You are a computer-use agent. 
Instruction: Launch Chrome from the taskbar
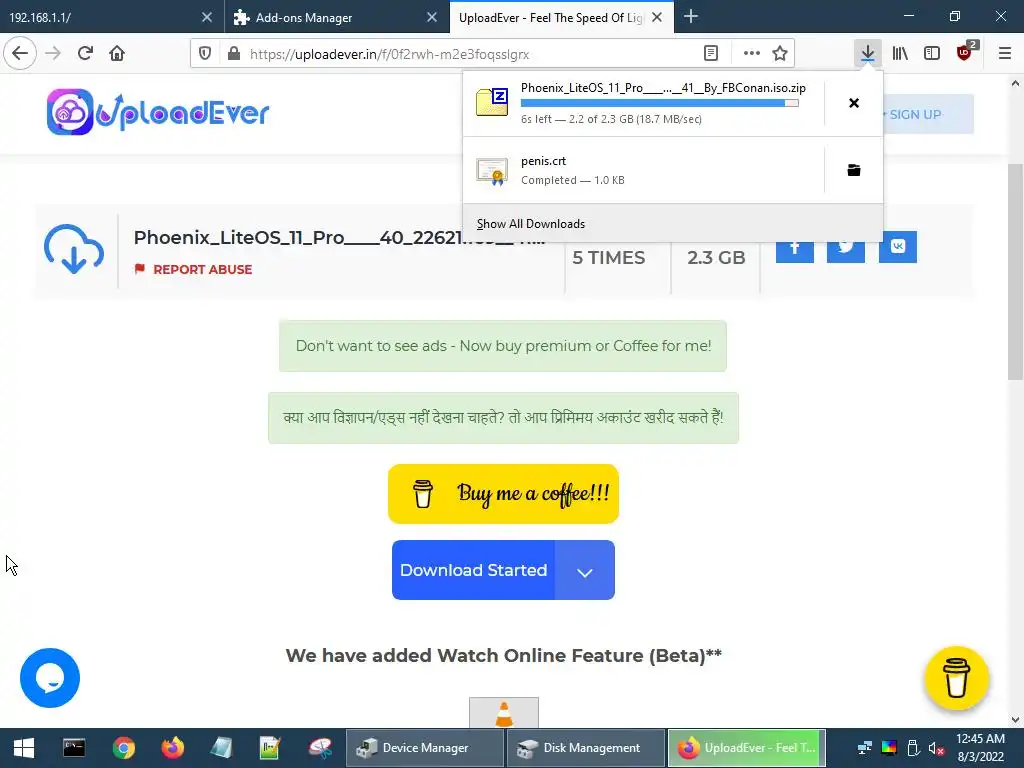coord(123,748)
